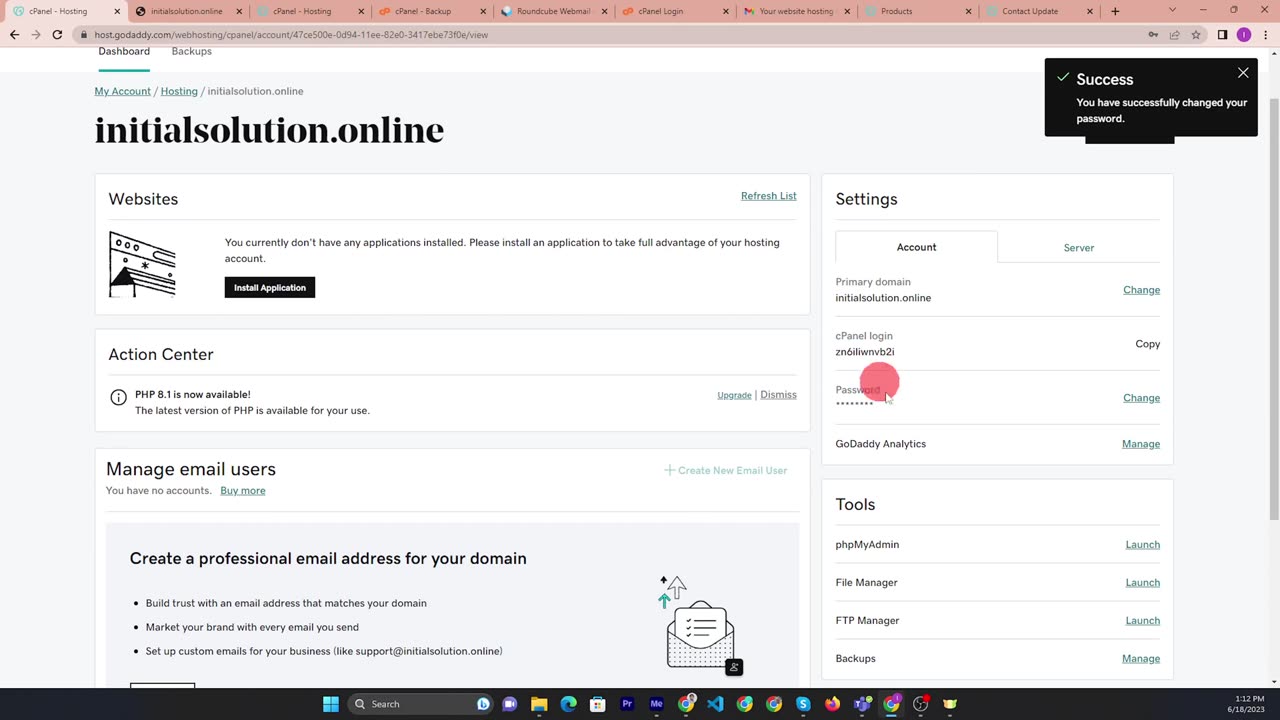The image size is (1280, 720).
Task: Copy the cPanel login username
Action: click(1147, 344)
